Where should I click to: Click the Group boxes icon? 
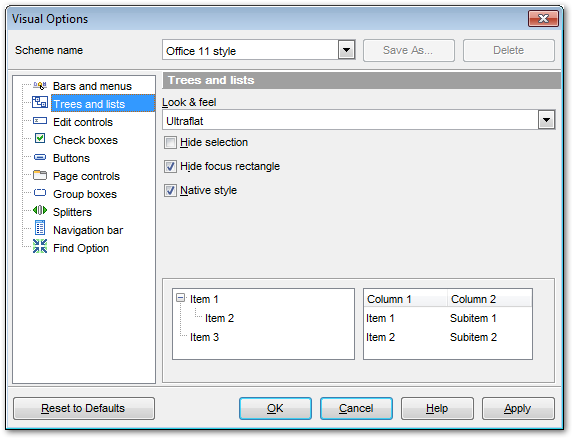click(x=40, y=193)
